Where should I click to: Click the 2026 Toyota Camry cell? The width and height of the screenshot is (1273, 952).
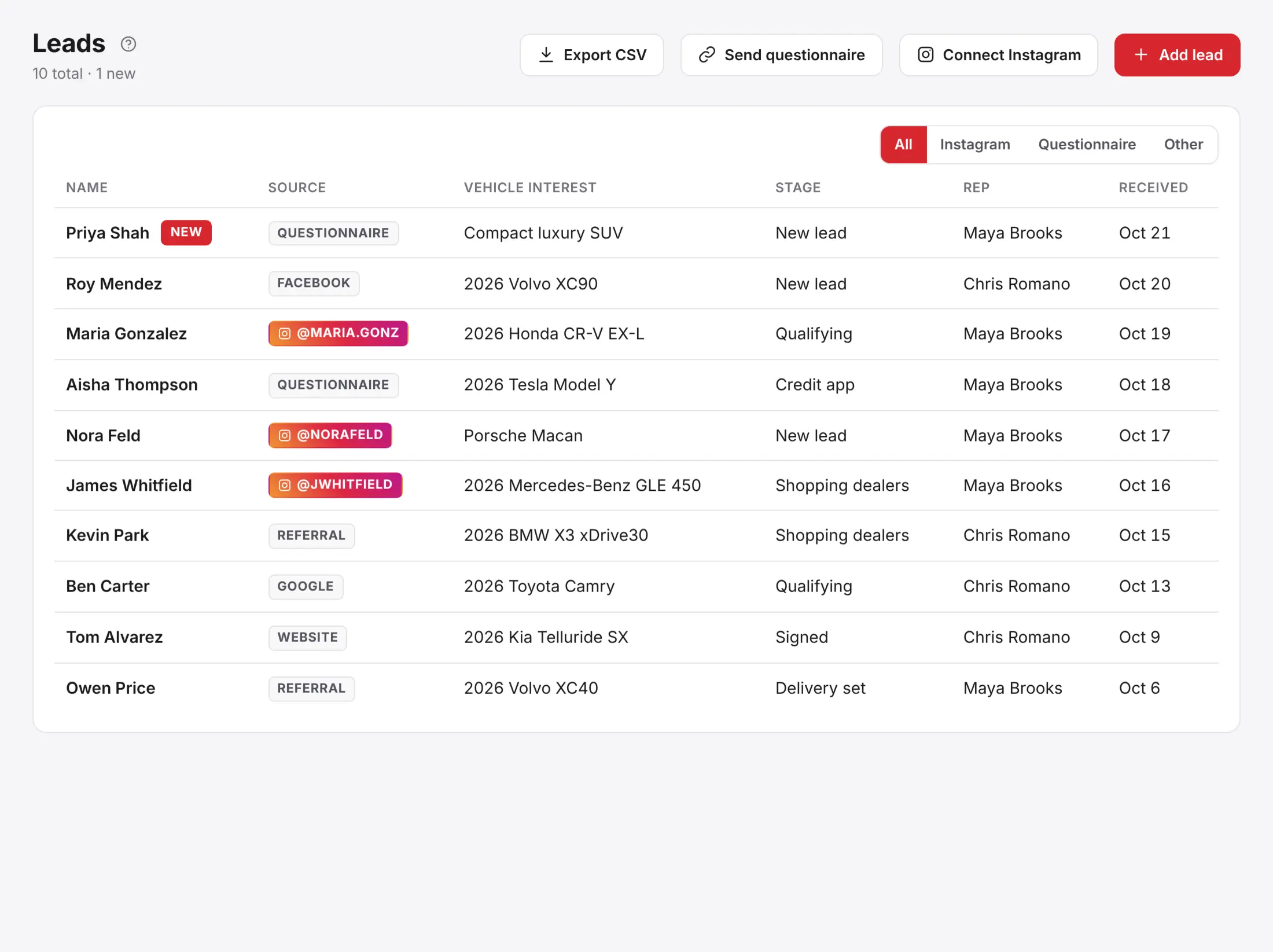pyautogui.click(x=539, y=586)
